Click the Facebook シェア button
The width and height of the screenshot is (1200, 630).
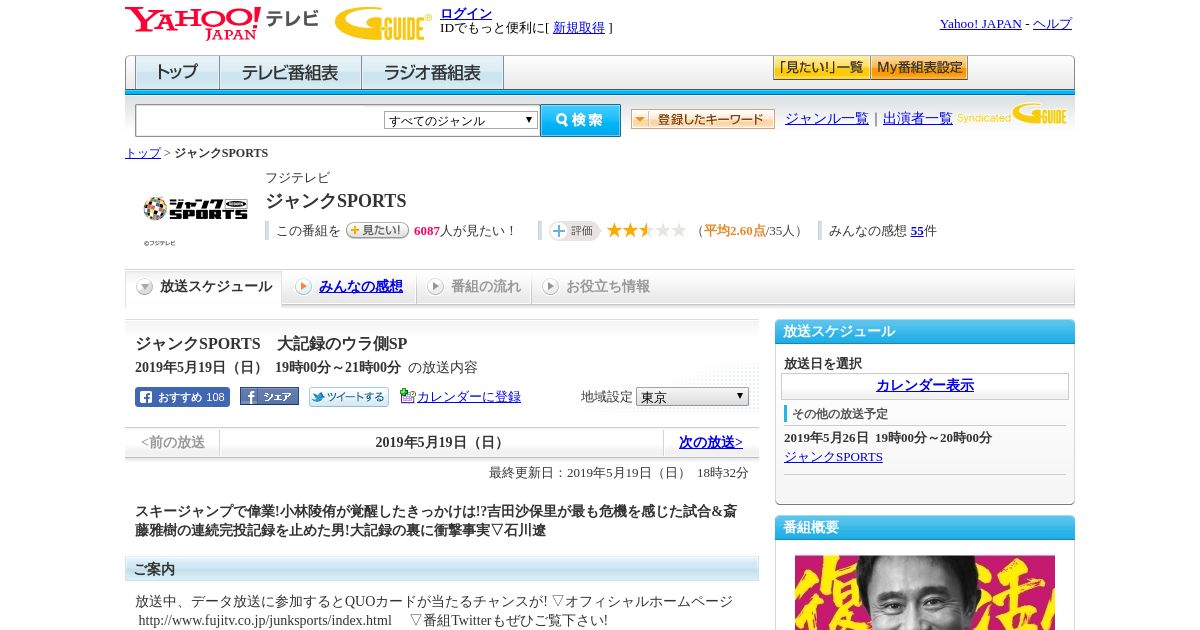point(269,397)
